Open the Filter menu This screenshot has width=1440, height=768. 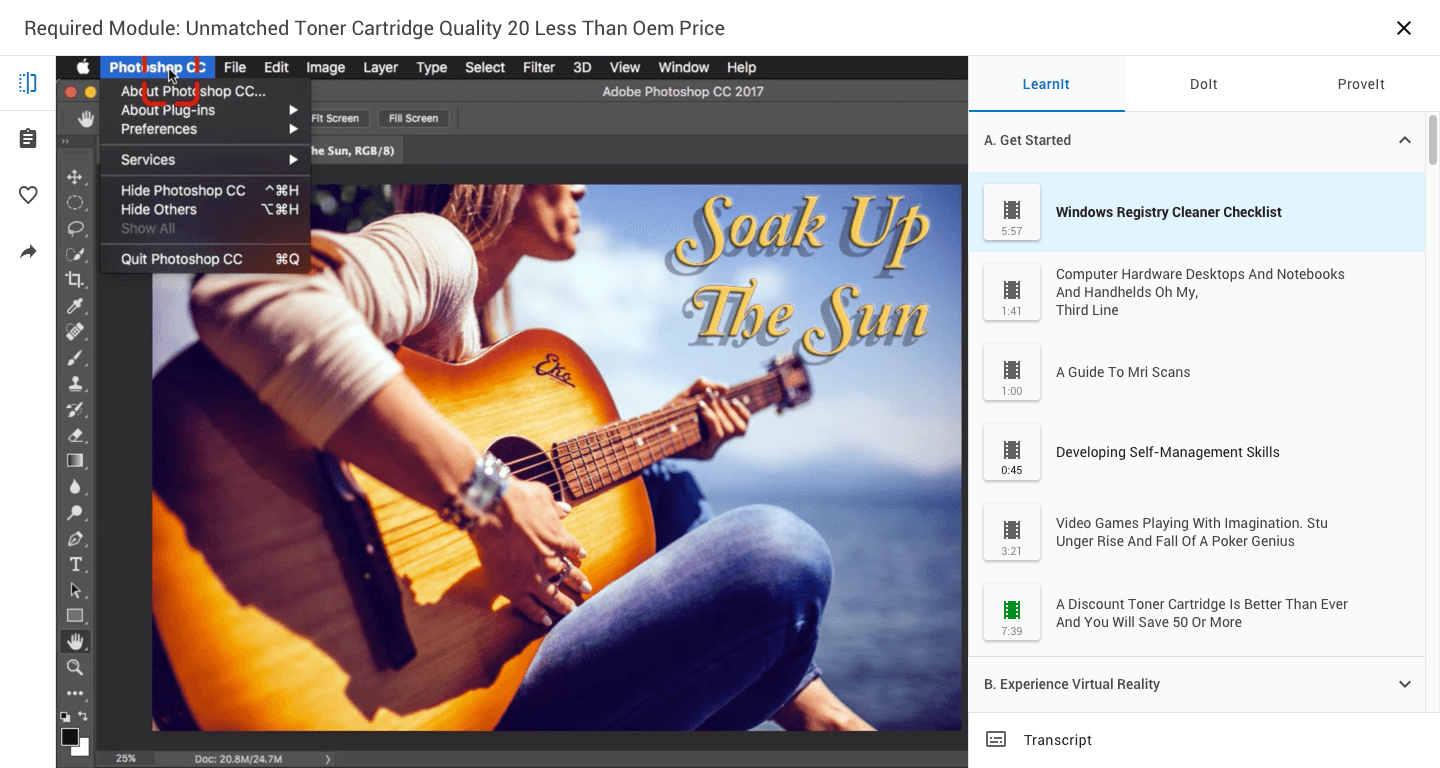539,67
